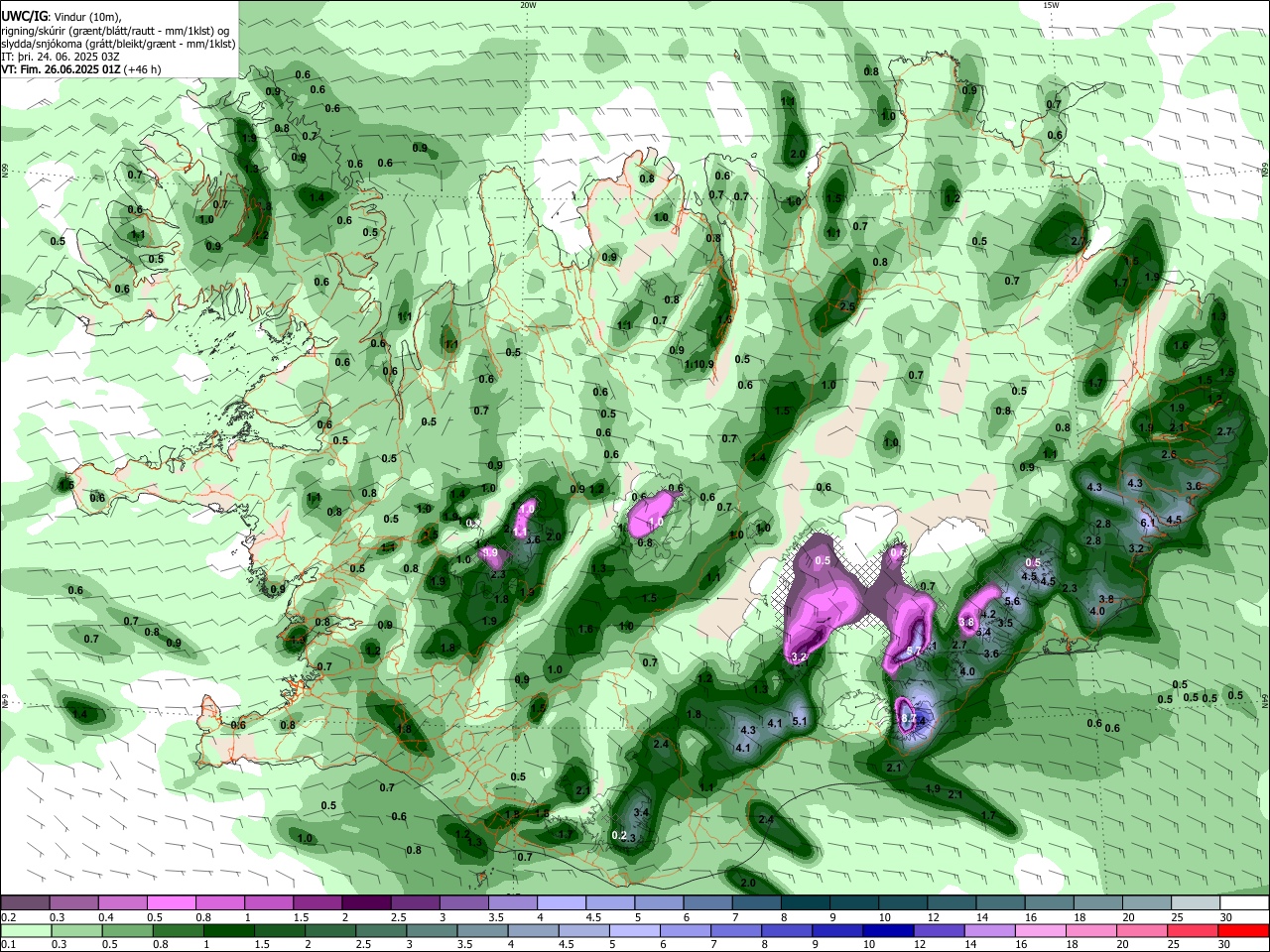Select the lower legend swatch labeled 0.5
This screenshot has width=1270, height=952.
click(x=128, y=931)
